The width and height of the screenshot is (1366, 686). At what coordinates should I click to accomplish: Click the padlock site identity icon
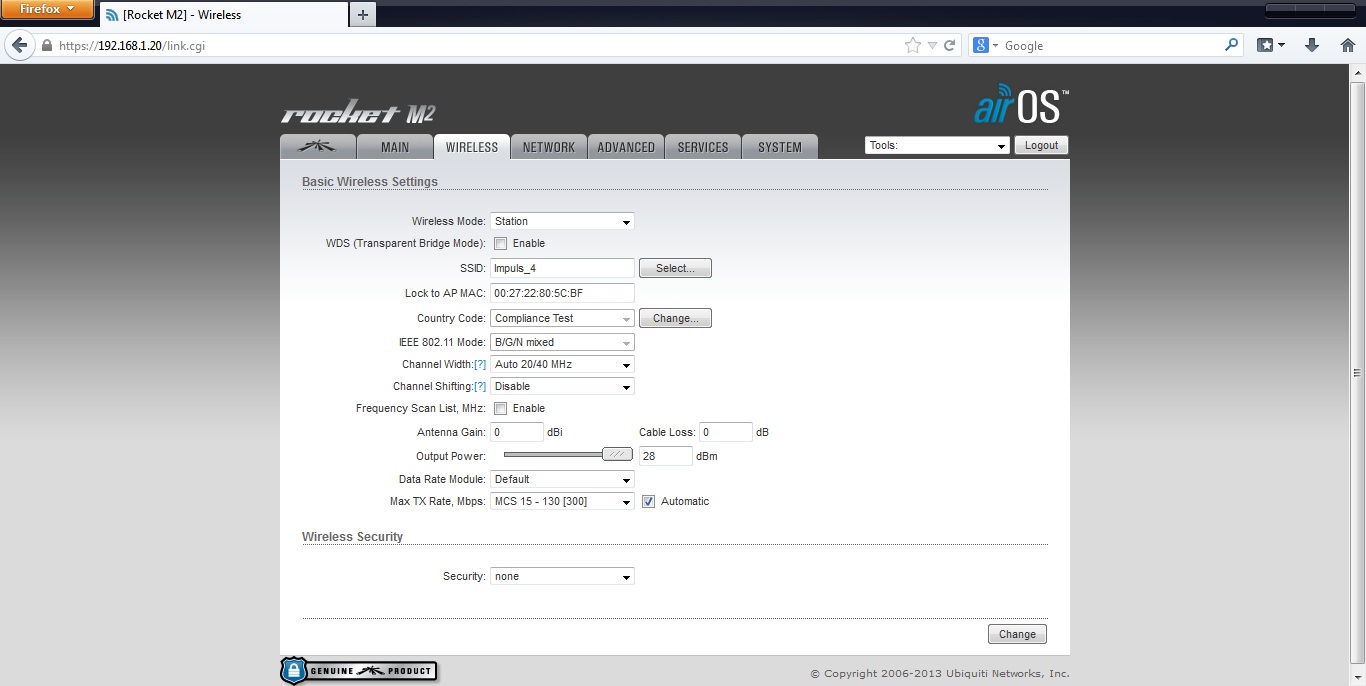click(46, 46)
